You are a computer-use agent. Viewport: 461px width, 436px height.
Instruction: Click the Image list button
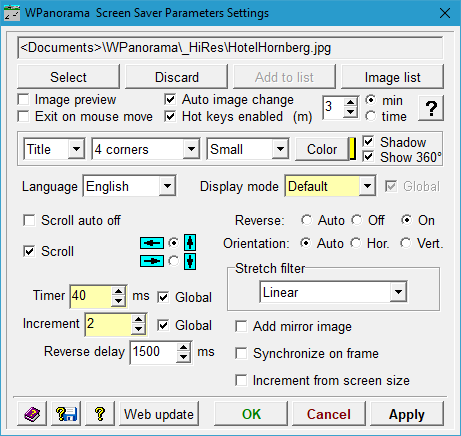pos(392,77)
